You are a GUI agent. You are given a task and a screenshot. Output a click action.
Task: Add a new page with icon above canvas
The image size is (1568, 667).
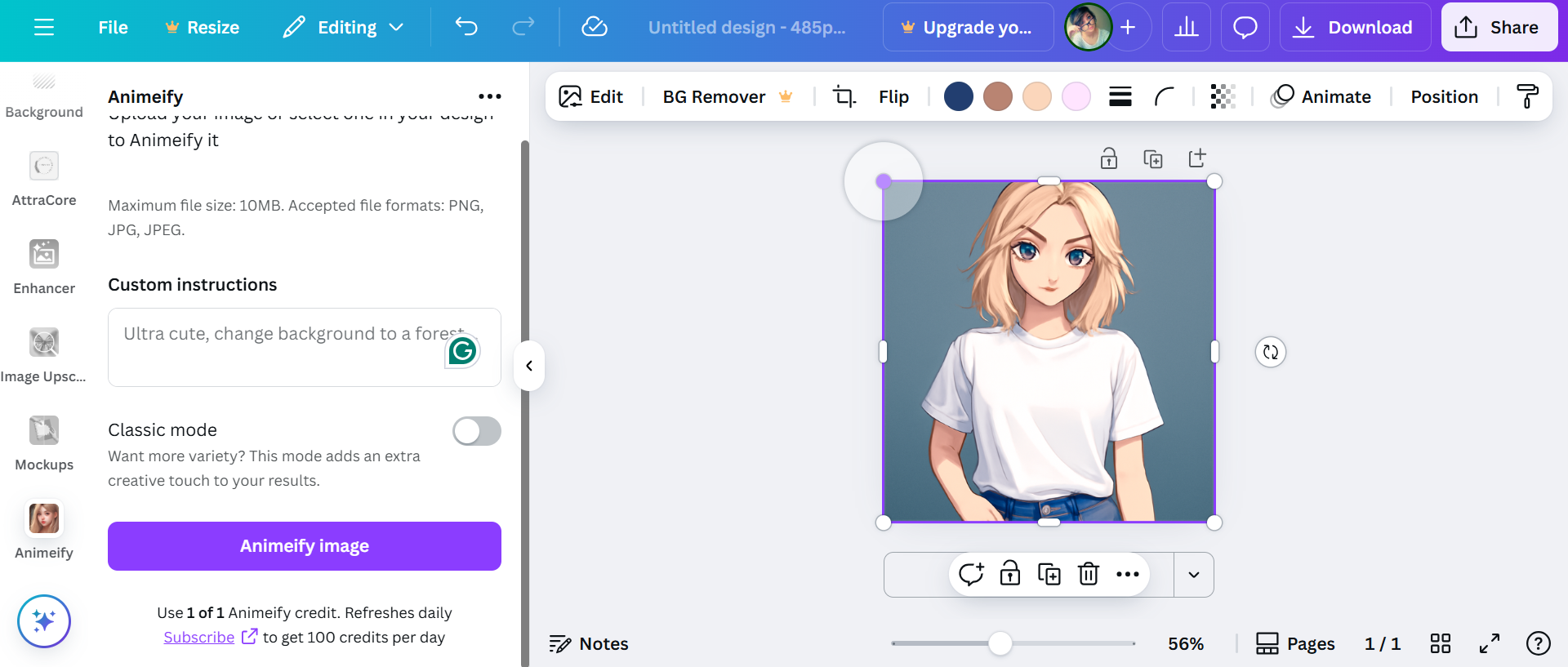(1196, 158)
